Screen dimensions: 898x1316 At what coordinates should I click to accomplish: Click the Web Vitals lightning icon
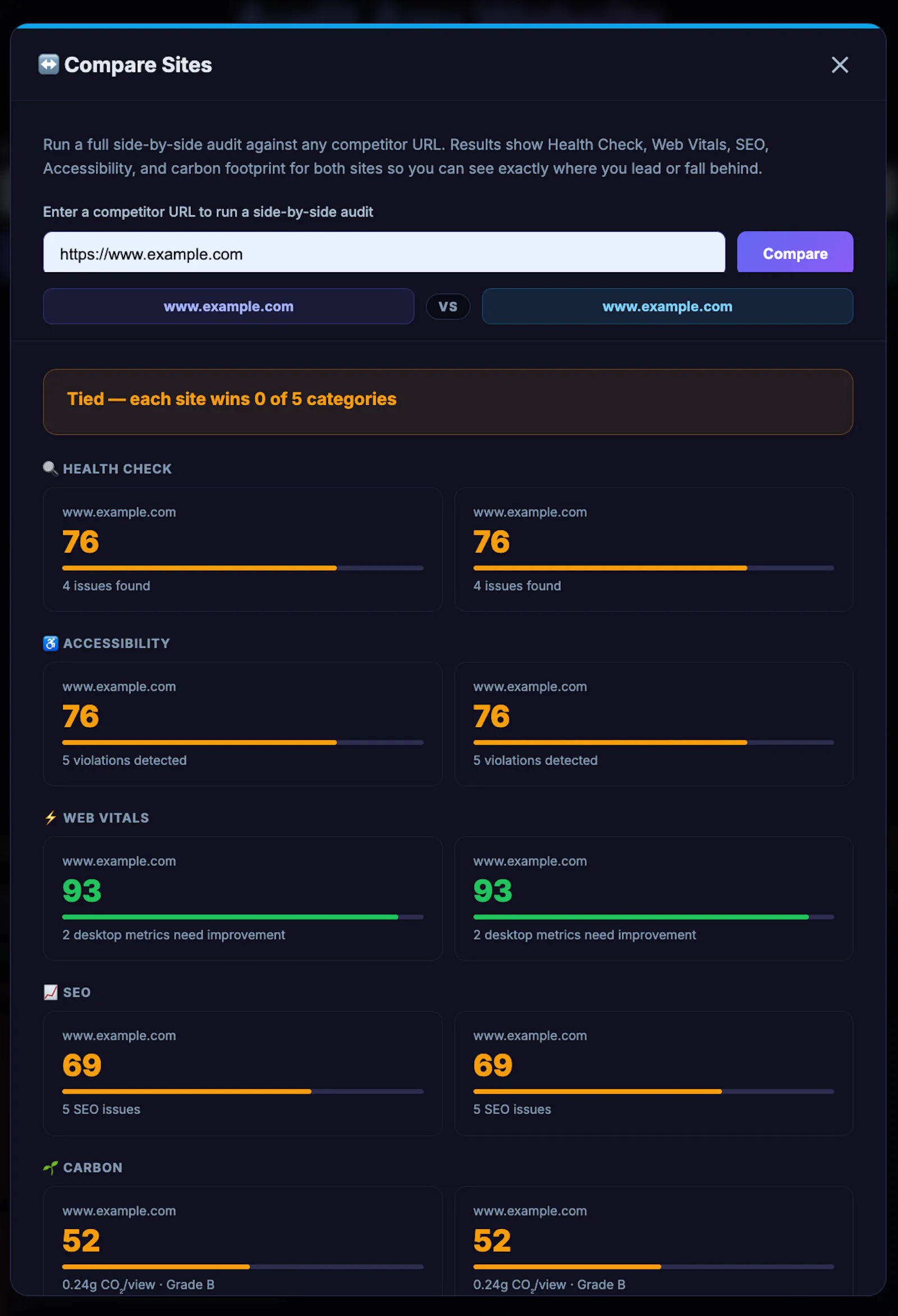tap(51, 817)
